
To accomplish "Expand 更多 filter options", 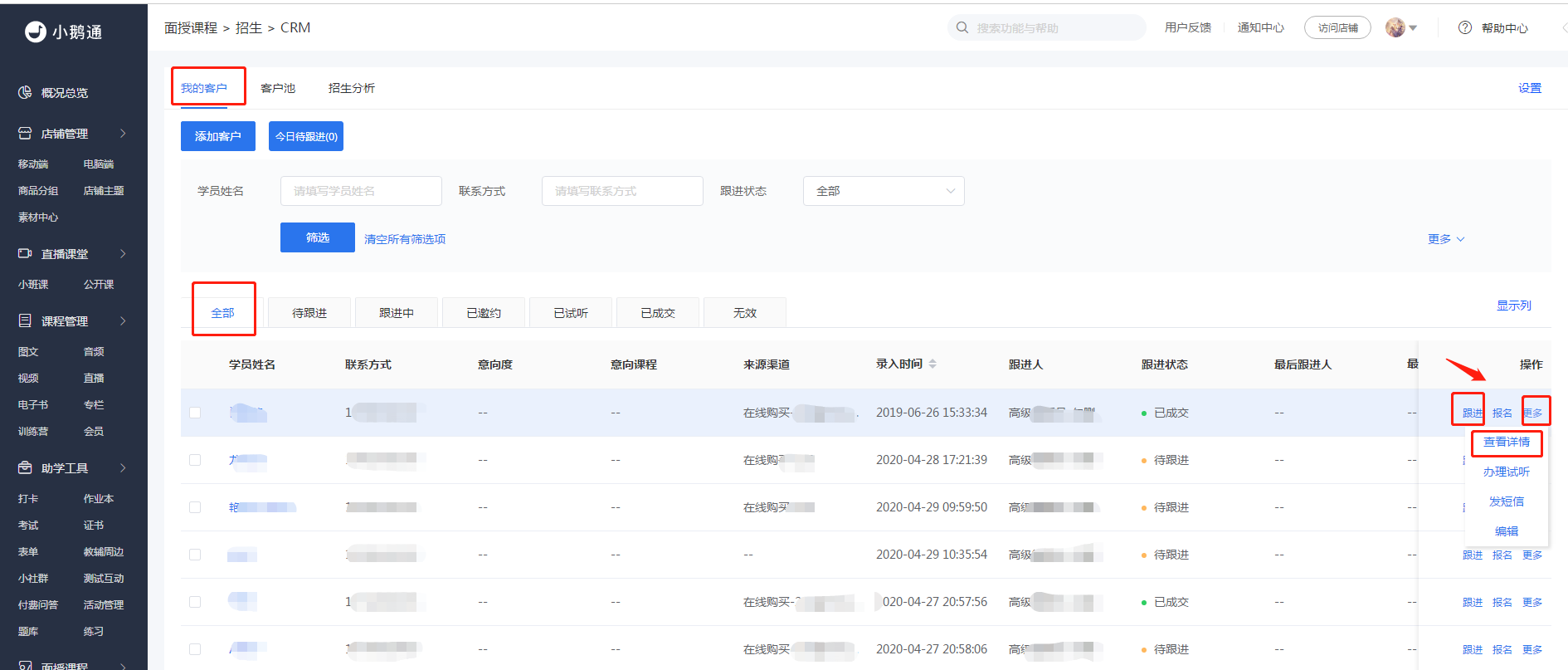I will pos(1446,239).
